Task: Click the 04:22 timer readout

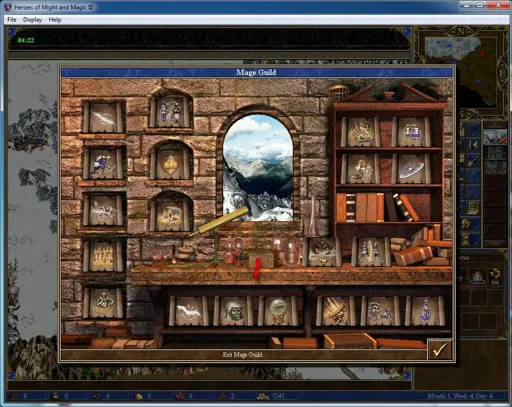Action: coord(26,40)
